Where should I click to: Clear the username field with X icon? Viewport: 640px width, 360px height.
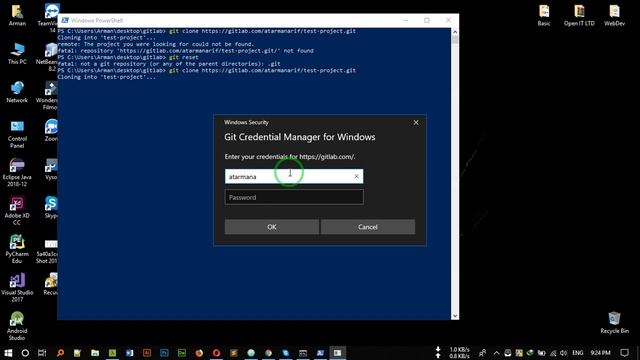[356, 176]
